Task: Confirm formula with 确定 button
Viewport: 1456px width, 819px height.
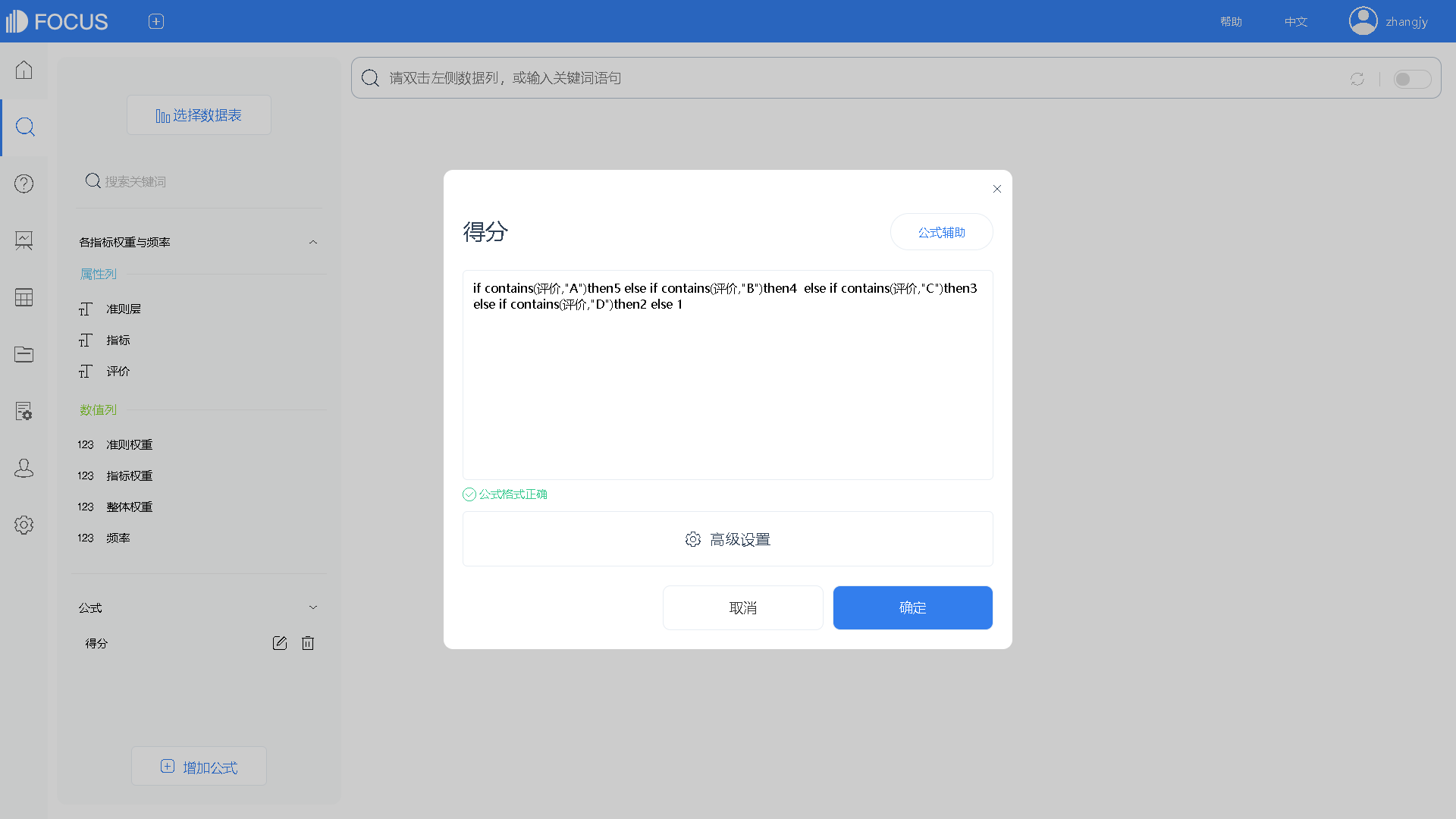Action: click(912, 607)
